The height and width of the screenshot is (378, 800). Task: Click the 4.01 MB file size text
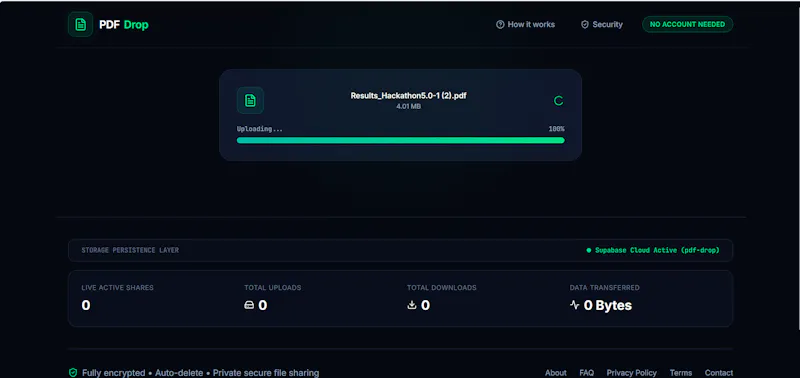coord(409,107)
